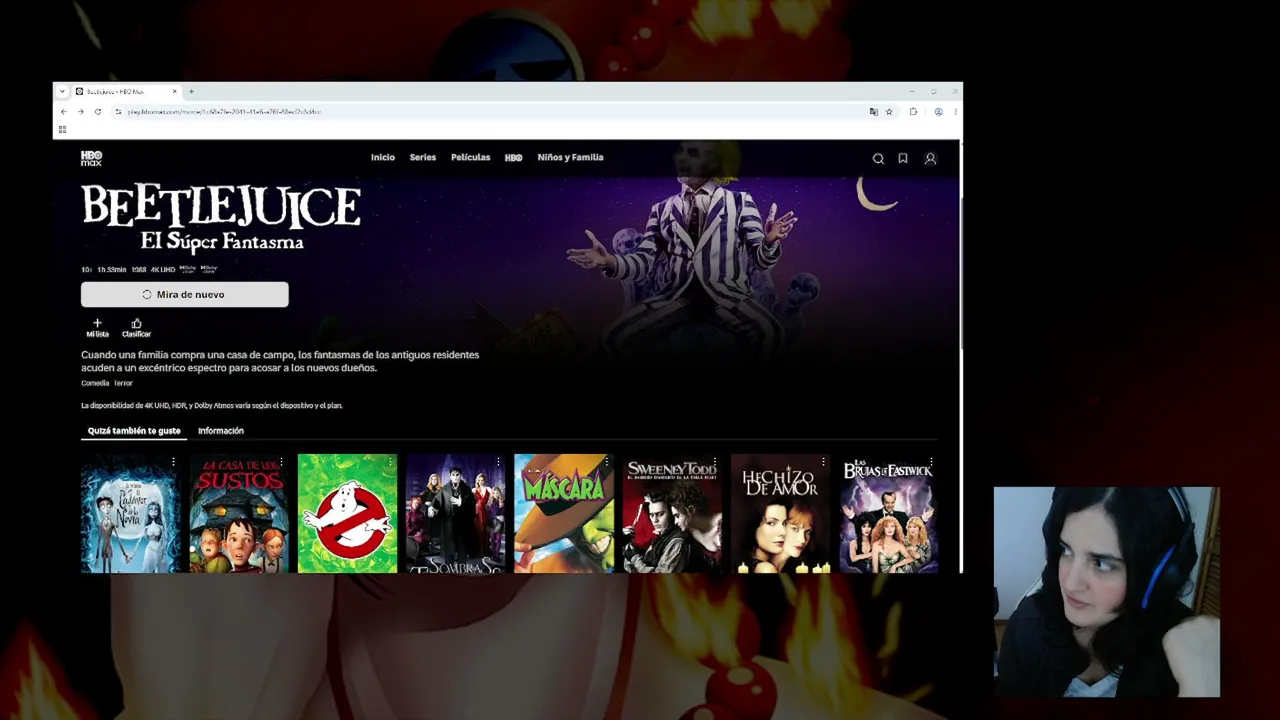The height and width of the screenshot is (720, 1280).
Task: Open the Terror genre link
Action: click(123, 383)
